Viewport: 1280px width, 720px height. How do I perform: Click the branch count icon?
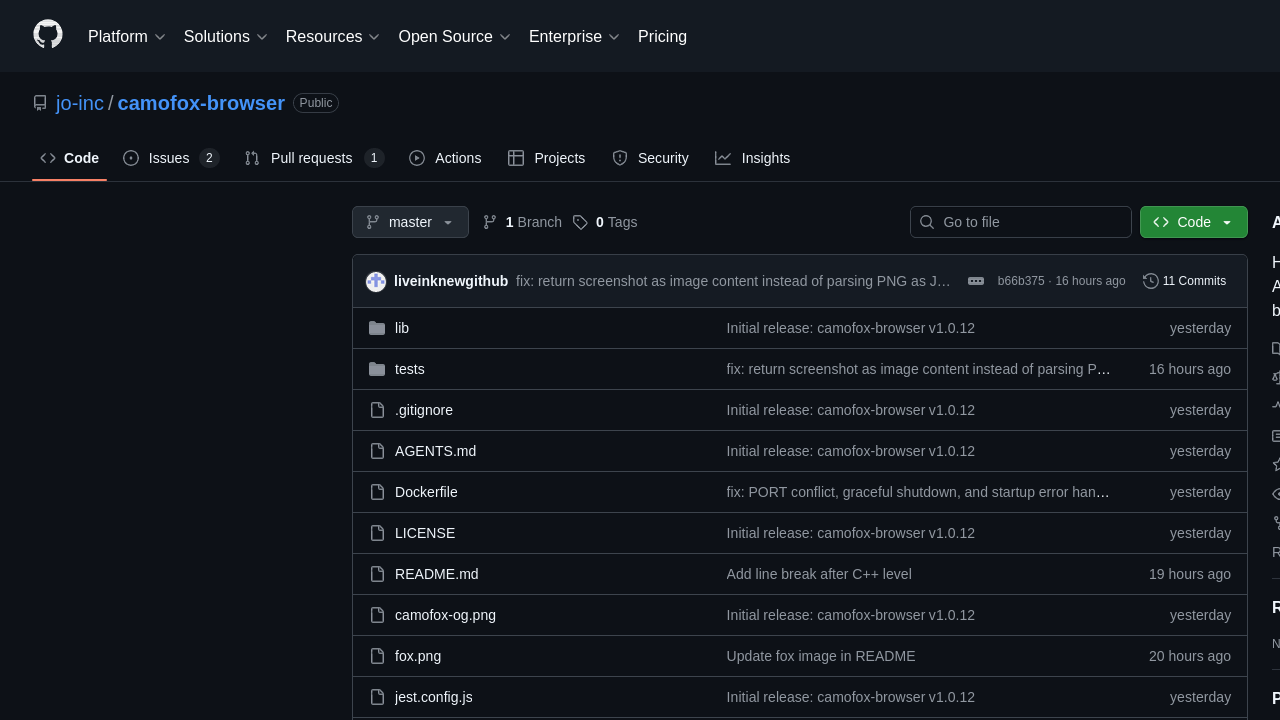pyautogui.click(x=490, y=222)
